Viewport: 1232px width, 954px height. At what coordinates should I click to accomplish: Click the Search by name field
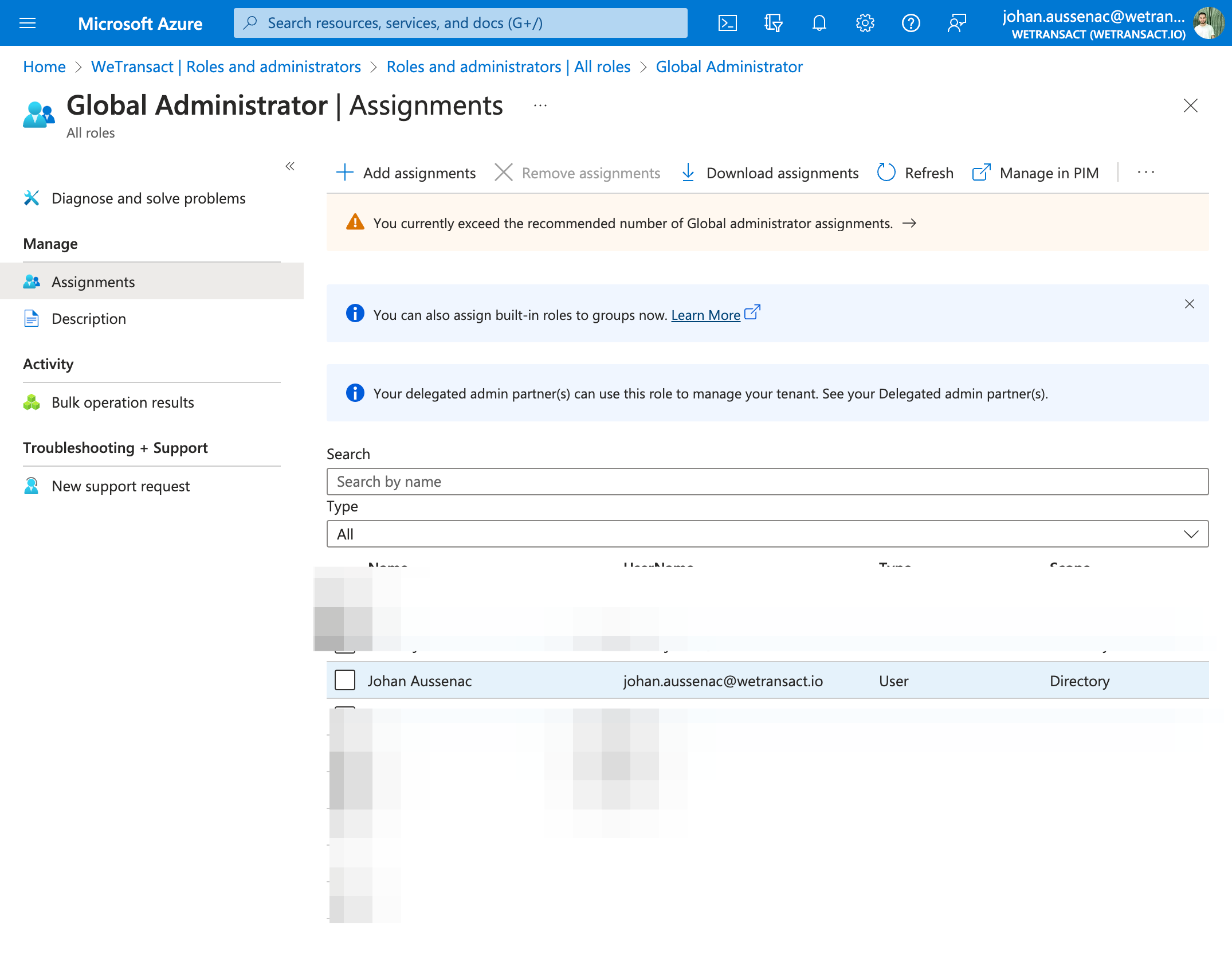click(x=768, y=482)
